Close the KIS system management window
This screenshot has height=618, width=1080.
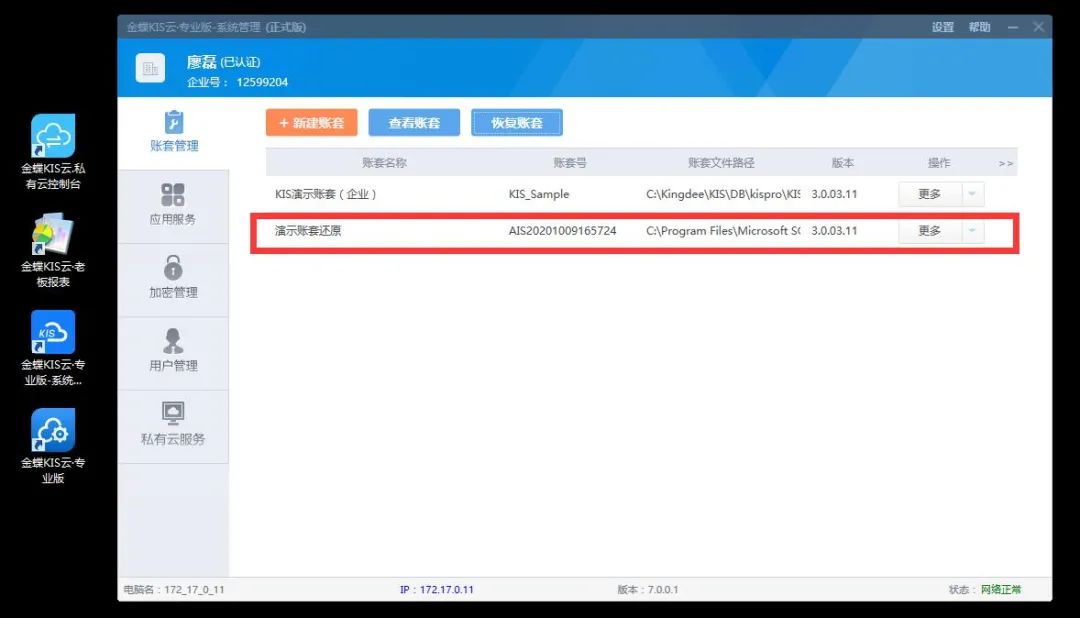(1039, 27)
